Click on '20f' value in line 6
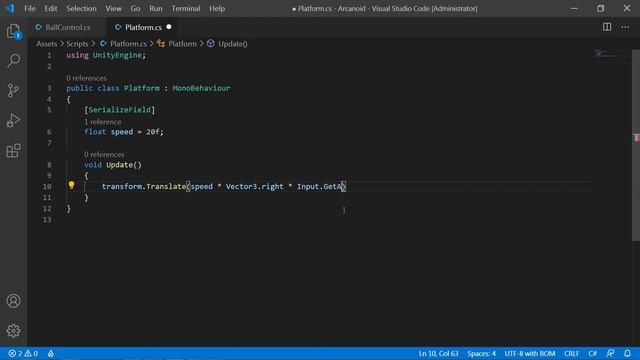Viewport: 640px width, 360px height. point(153,132)
